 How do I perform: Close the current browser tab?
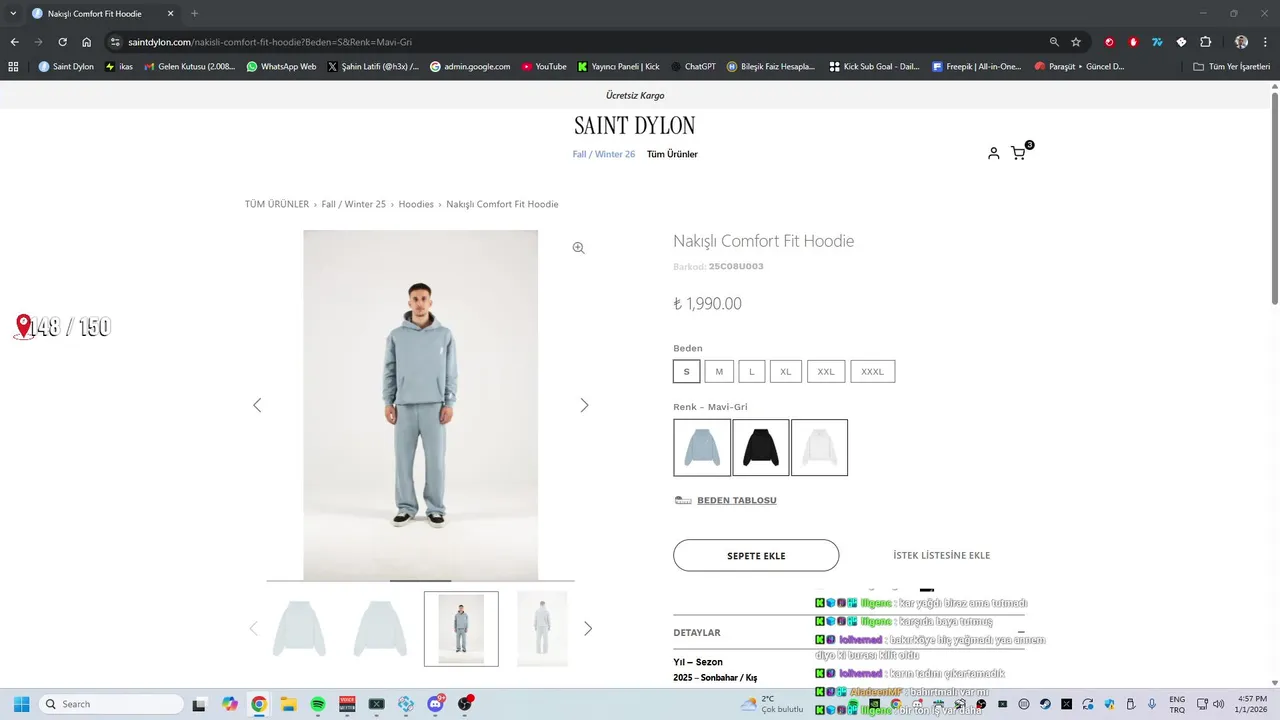[170, 13]
